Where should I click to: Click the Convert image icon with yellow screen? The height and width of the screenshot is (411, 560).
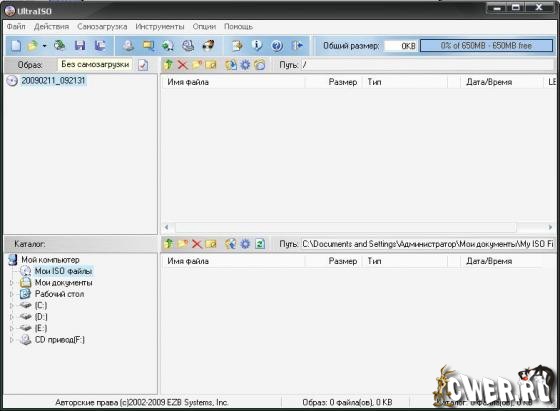click(x=148, y=46)
